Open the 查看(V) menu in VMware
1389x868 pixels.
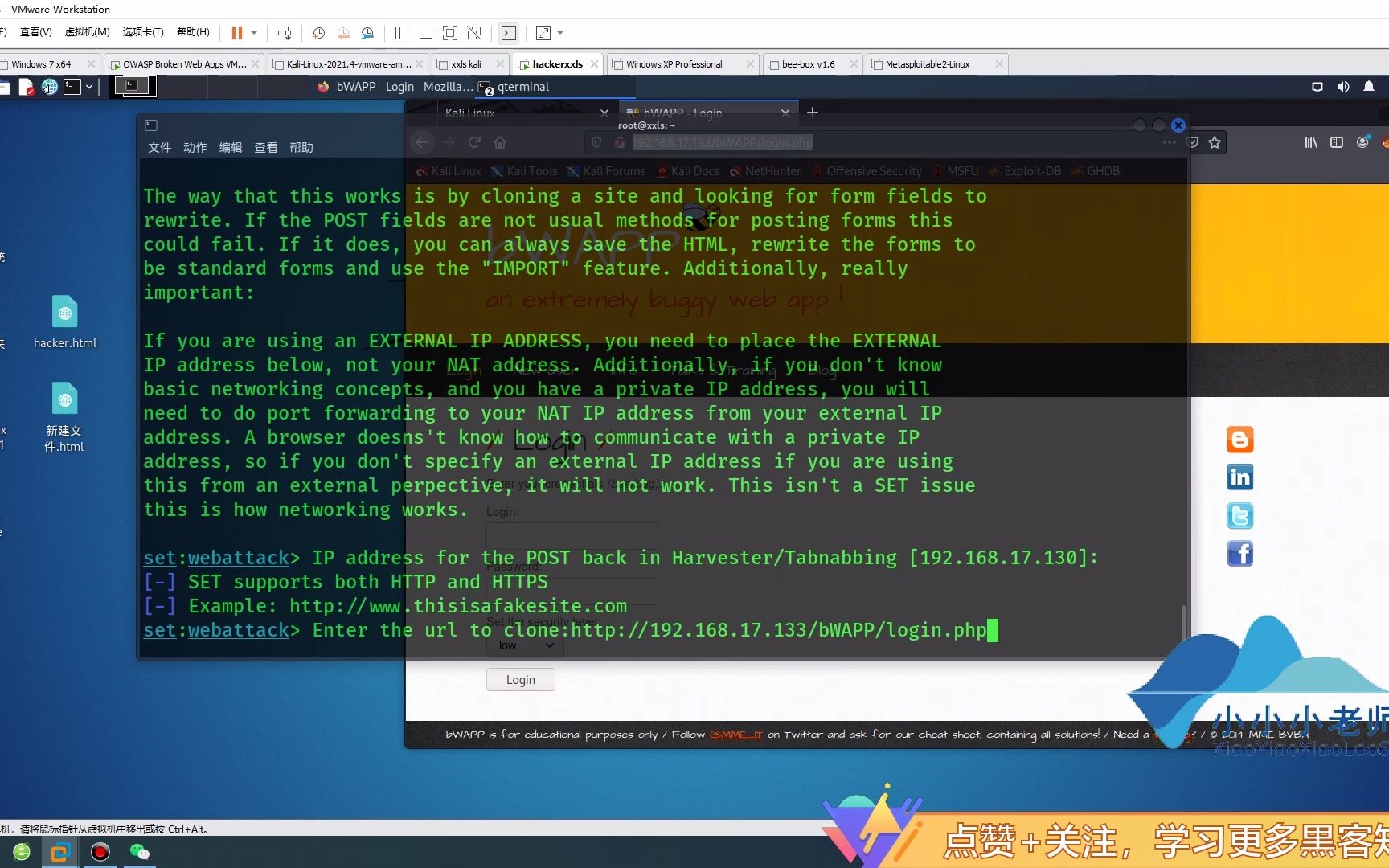click(x=35, y=32)
